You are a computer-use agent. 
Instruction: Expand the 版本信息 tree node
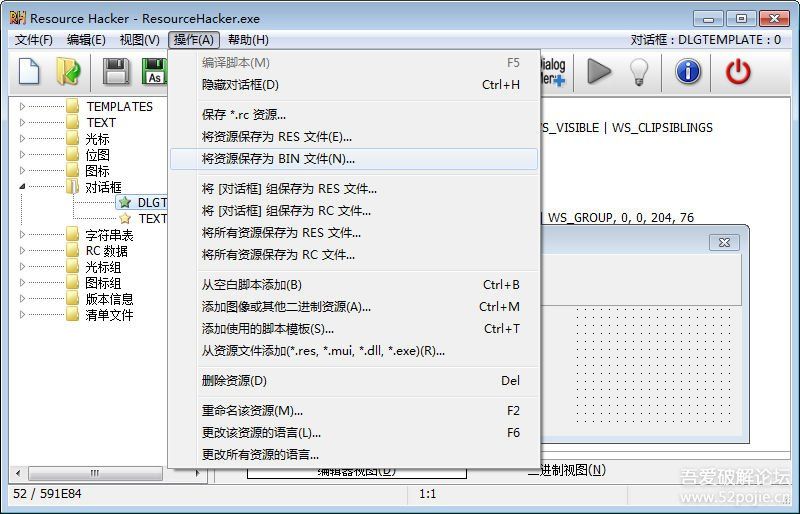click(22, 299)
